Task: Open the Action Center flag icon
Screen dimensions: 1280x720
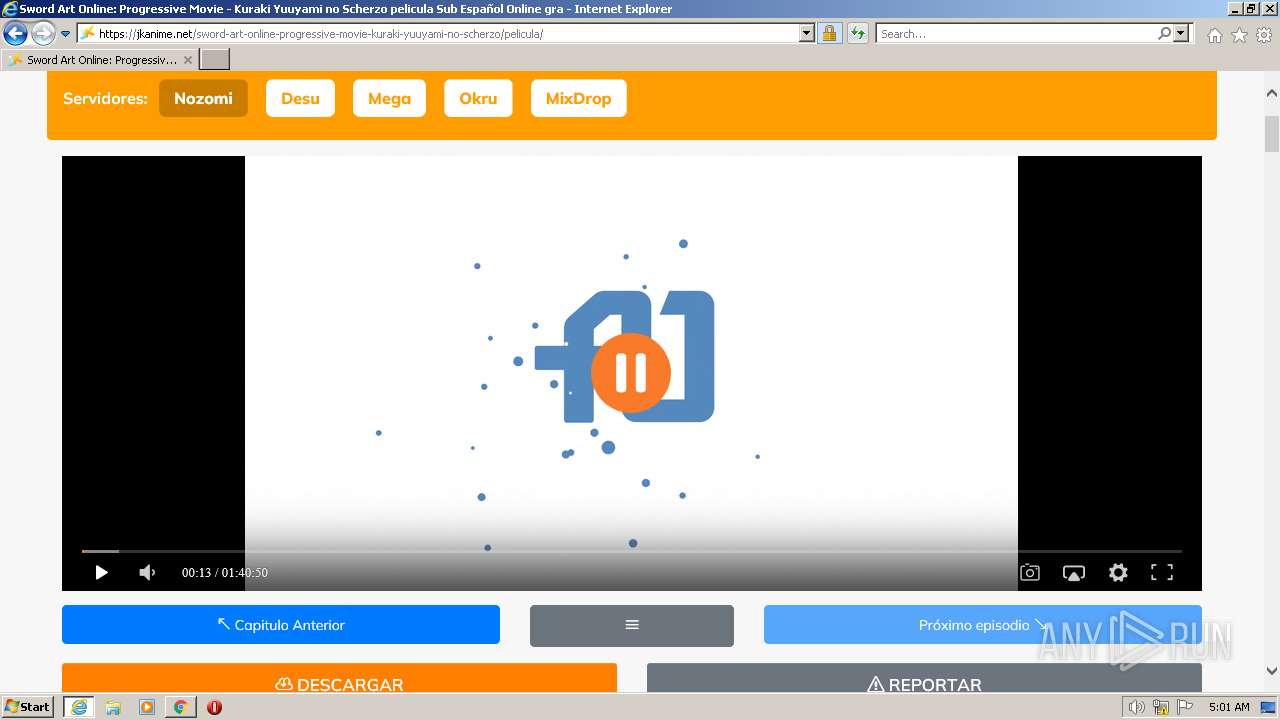Action: click(1185, 707)
